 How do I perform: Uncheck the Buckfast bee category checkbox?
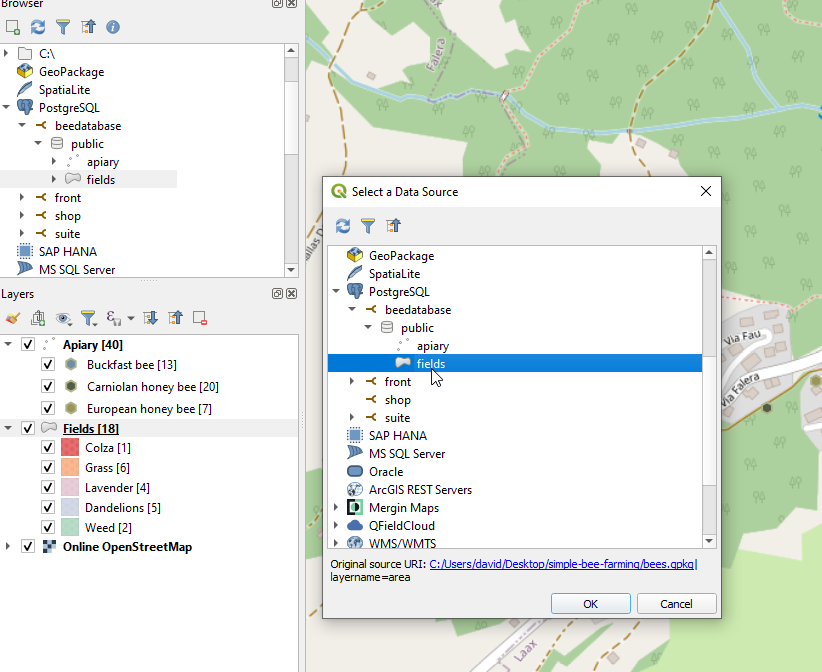(x=47, y=365)
